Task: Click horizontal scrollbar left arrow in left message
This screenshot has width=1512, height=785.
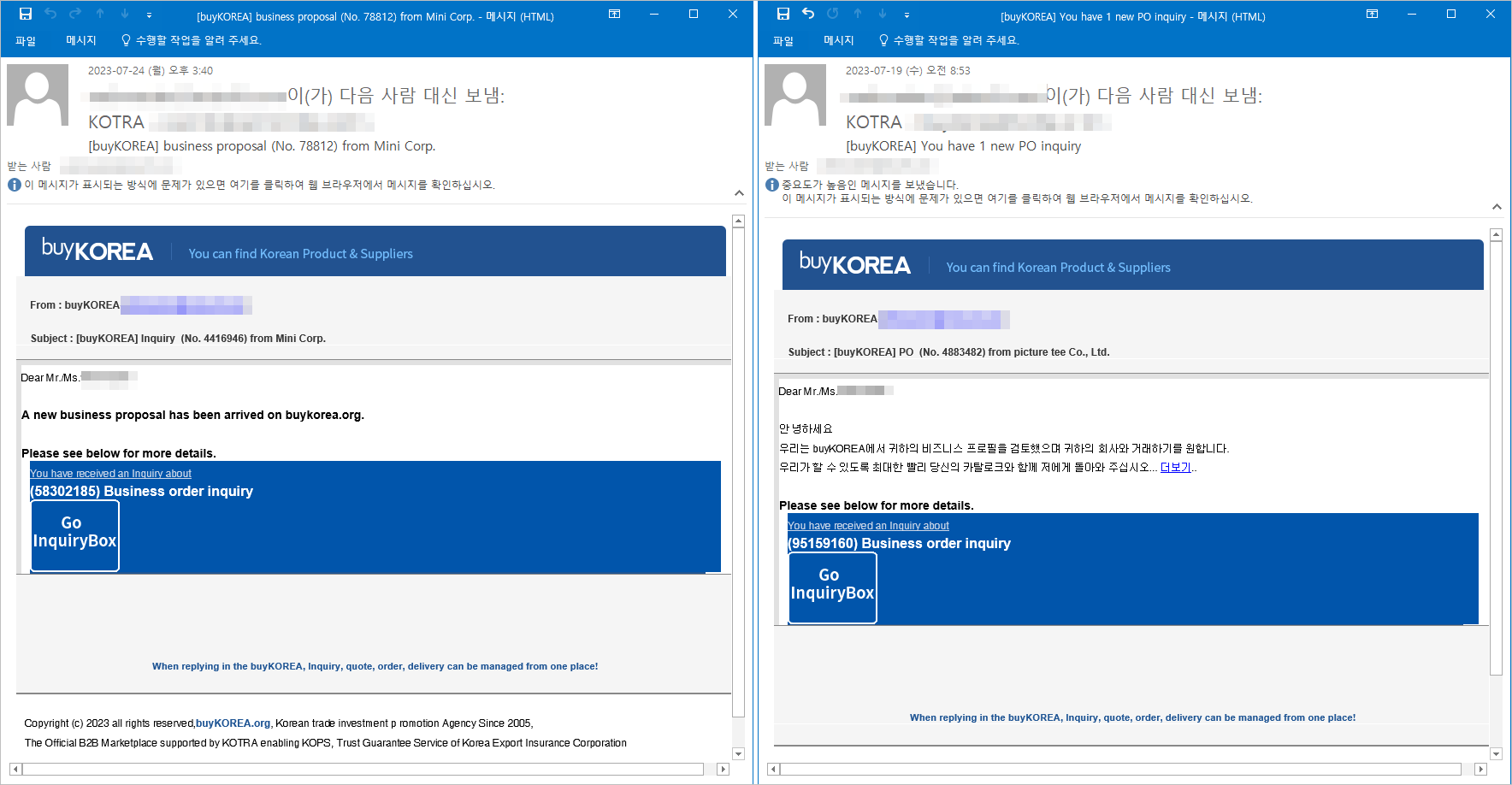Action: (15, 769)
